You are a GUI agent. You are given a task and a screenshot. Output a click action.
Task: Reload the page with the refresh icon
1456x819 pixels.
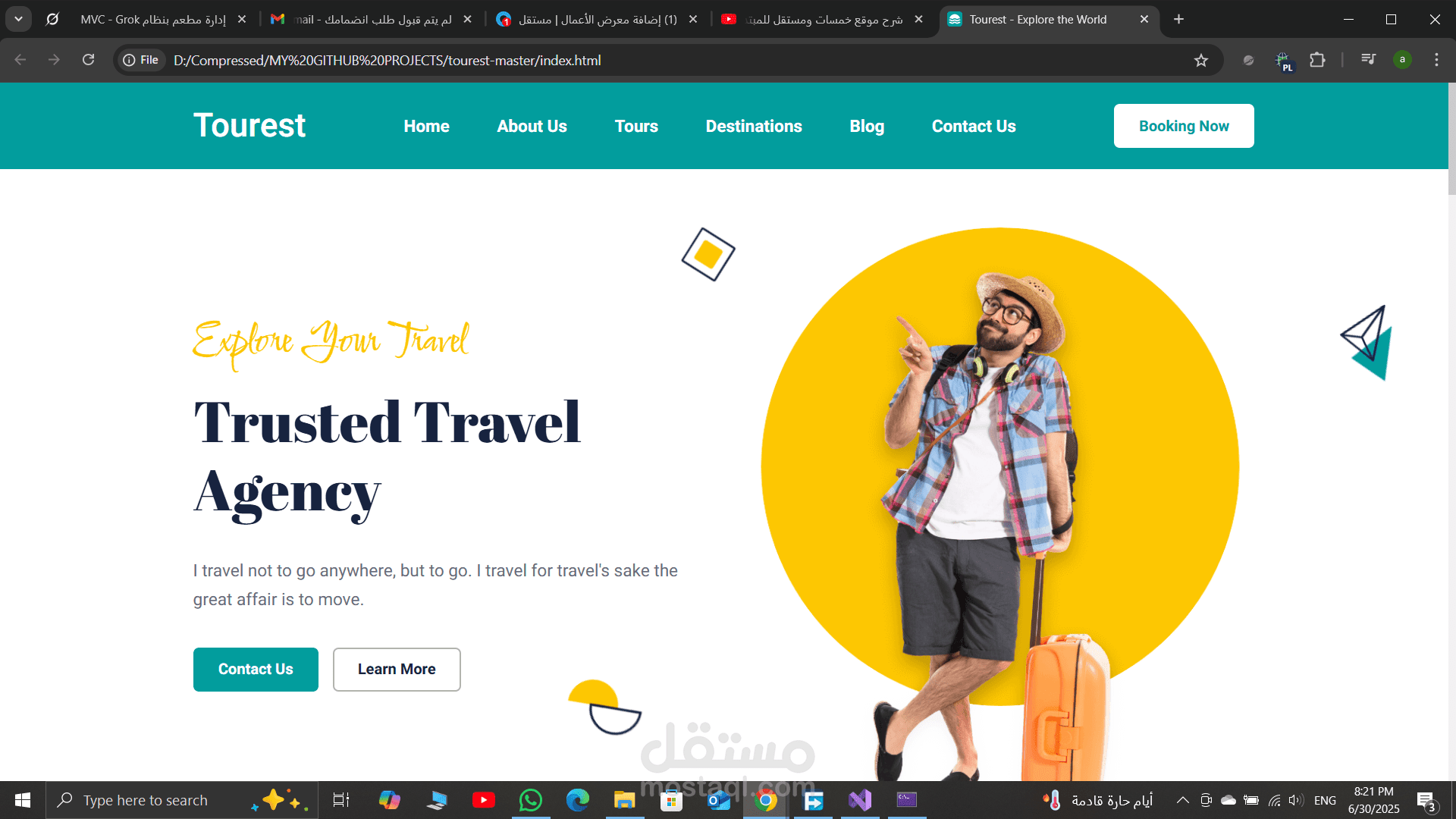coord(88,60)
